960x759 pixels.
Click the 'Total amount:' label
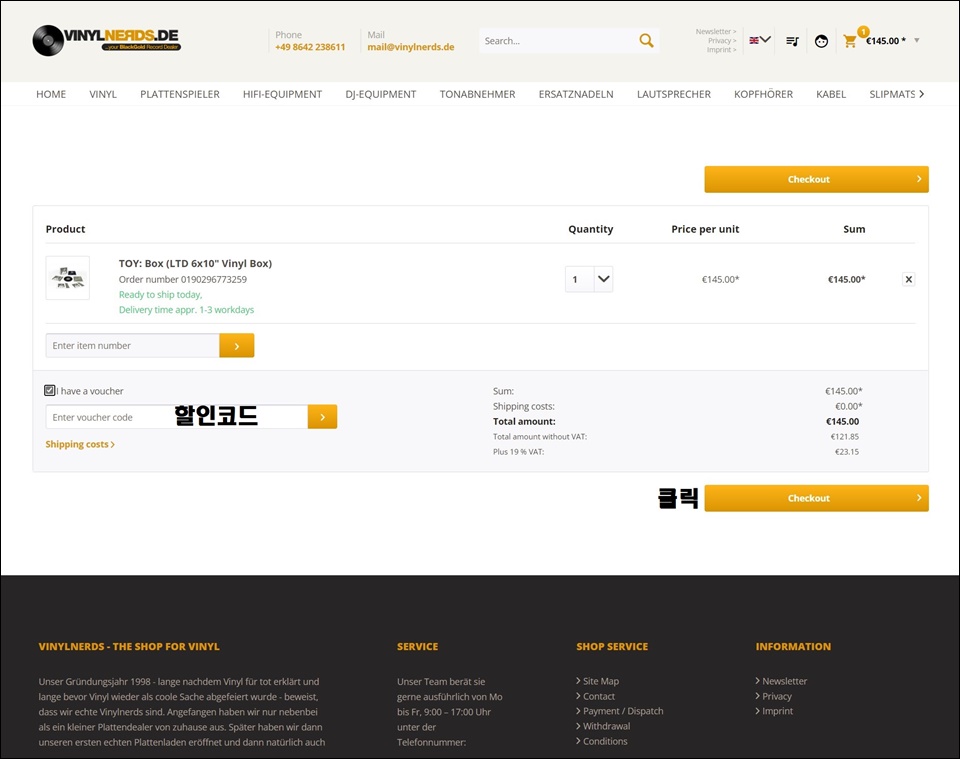(x=524, y=422)
